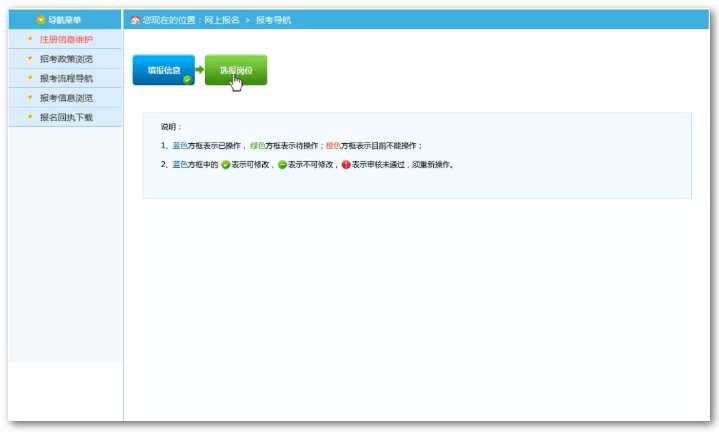Click the 绿色 colored word in 说明
This screenshot has width=719, height=432.
pos(258,146)
